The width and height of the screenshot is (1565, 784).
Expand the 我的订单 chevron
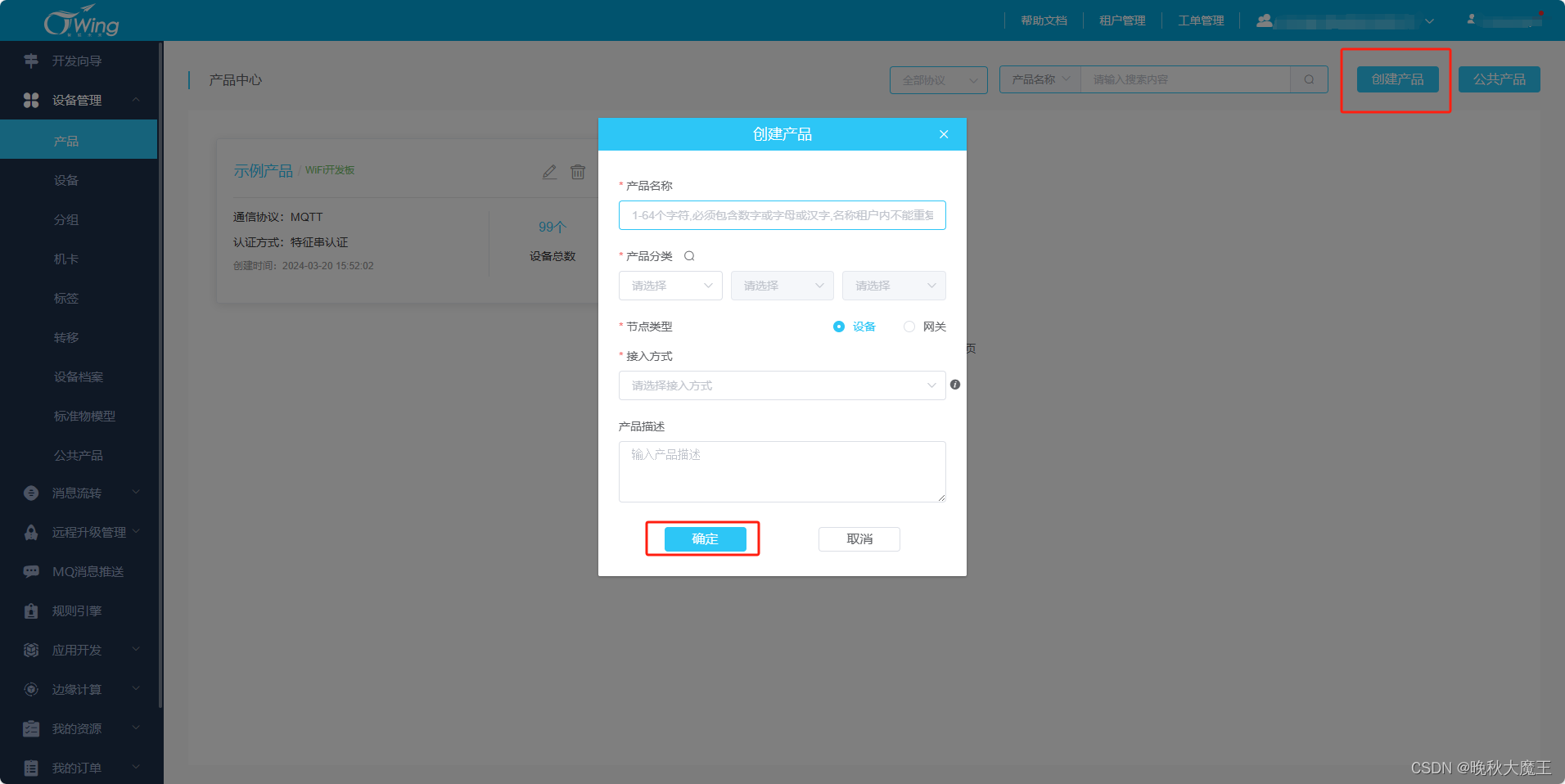136,767
